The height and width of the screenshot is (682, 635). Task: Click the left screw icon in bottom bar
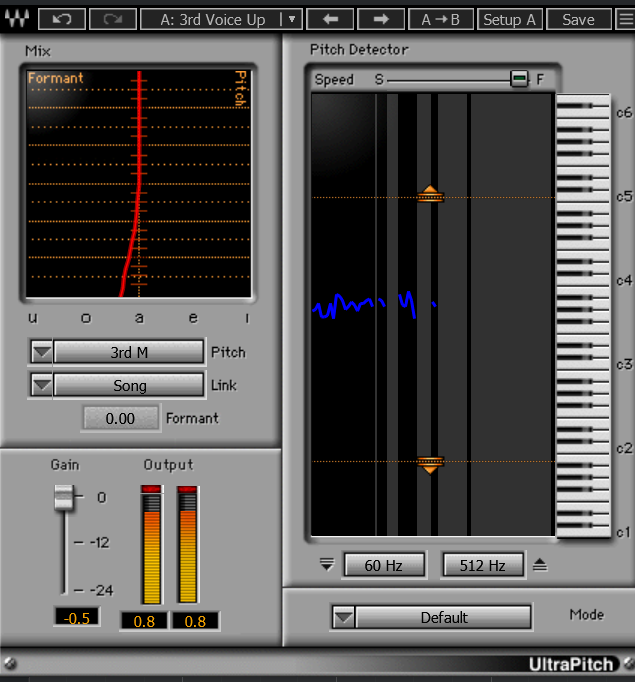(x=10, y=663)
